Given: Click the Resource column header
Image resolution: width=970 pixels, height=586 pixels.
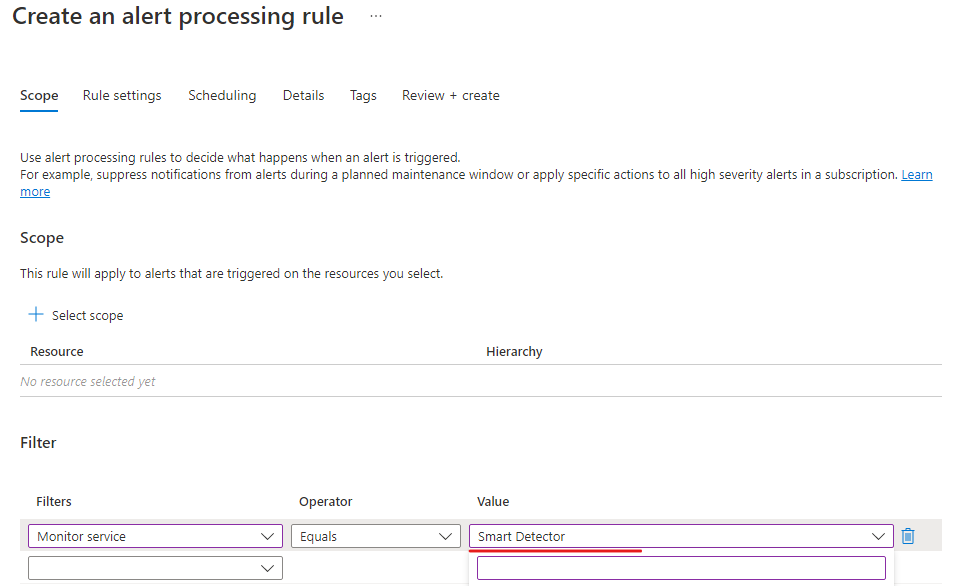Looking at the screenshot, I should click(x=56, y=351).
